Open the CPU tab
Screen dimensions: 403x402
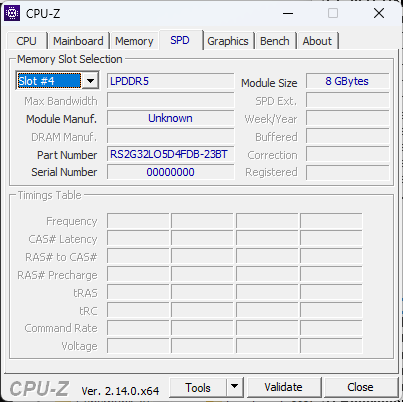pos(26,41)
